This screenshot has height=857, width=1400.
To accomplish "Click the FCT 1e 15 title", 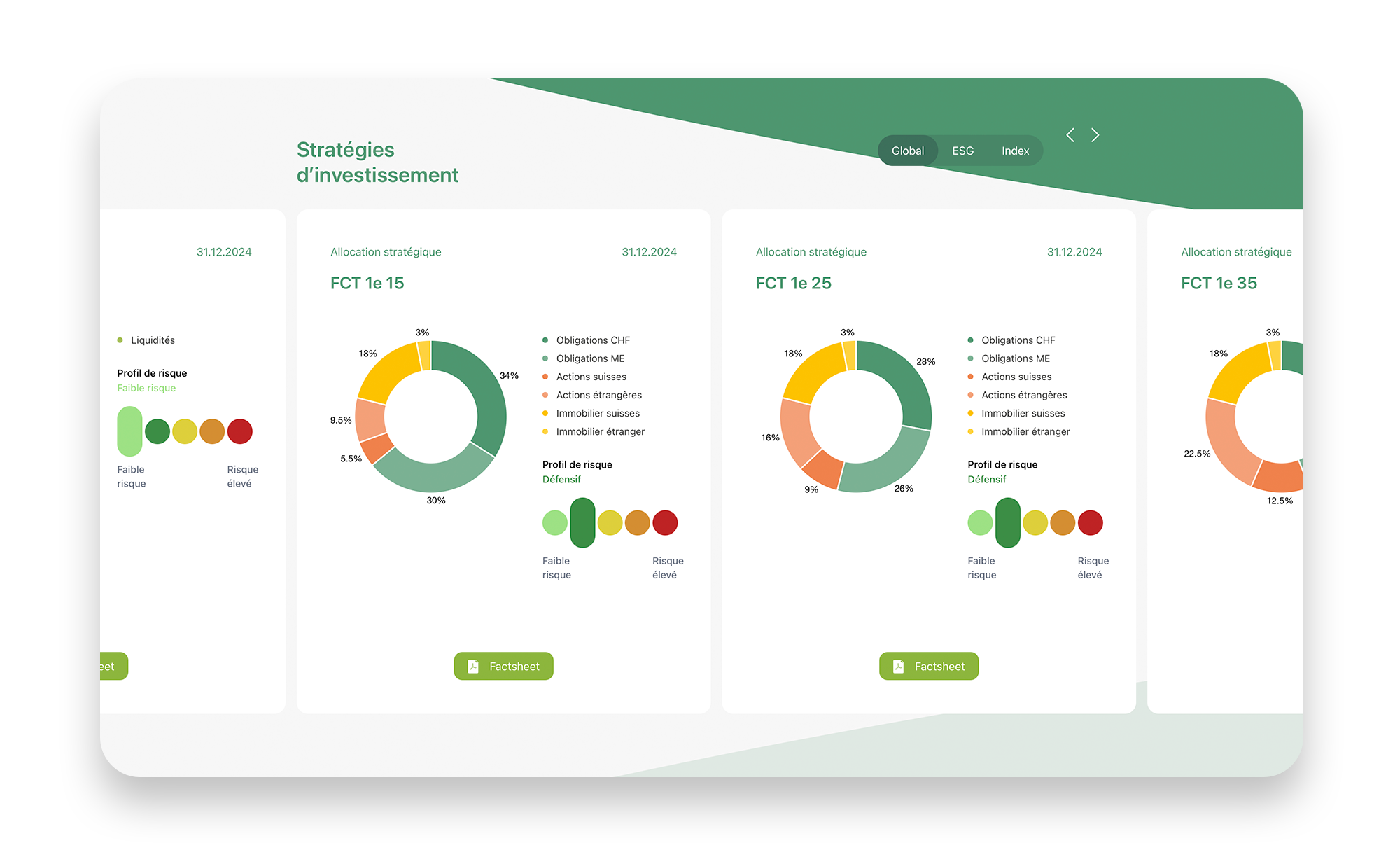I will [x=367, y=283].
